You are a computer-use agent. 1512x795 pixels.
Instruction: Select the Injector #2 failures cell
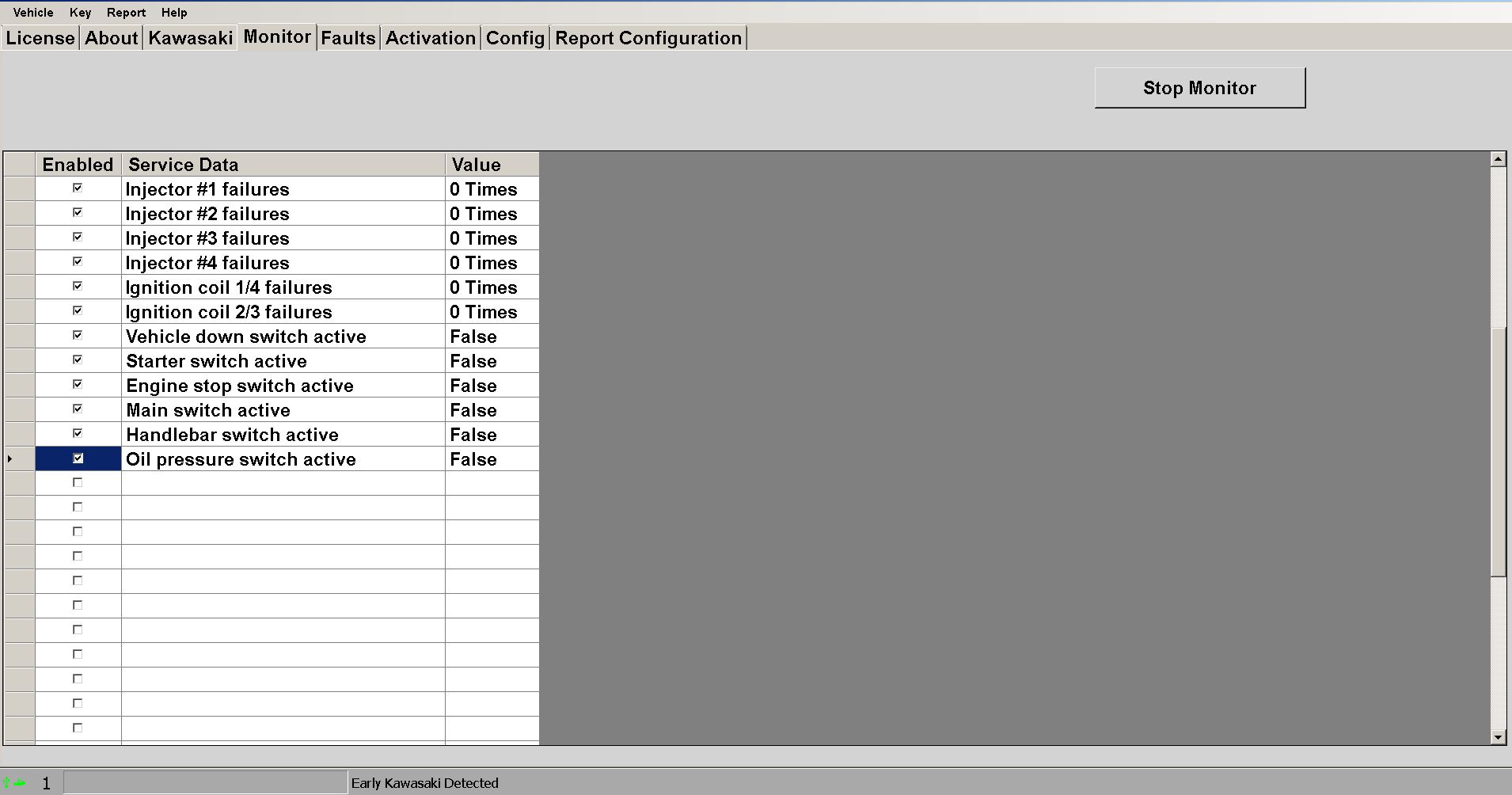tap(283, 213)
